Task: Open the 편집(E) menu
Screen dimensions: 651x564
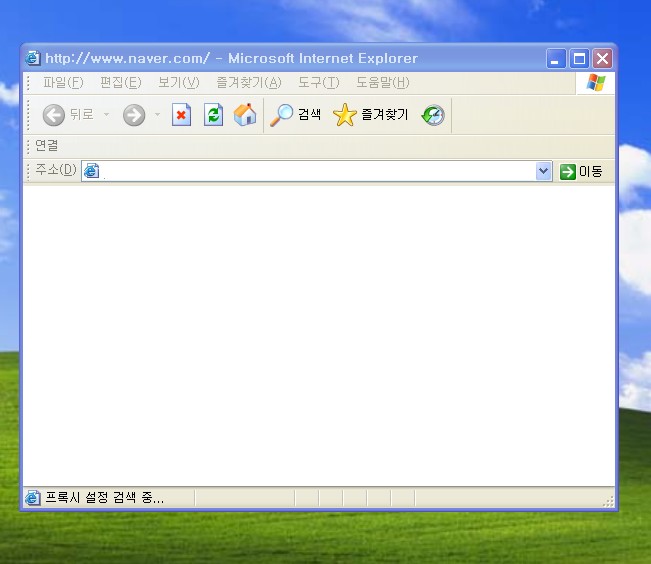Action: click(x=120, y=83)
